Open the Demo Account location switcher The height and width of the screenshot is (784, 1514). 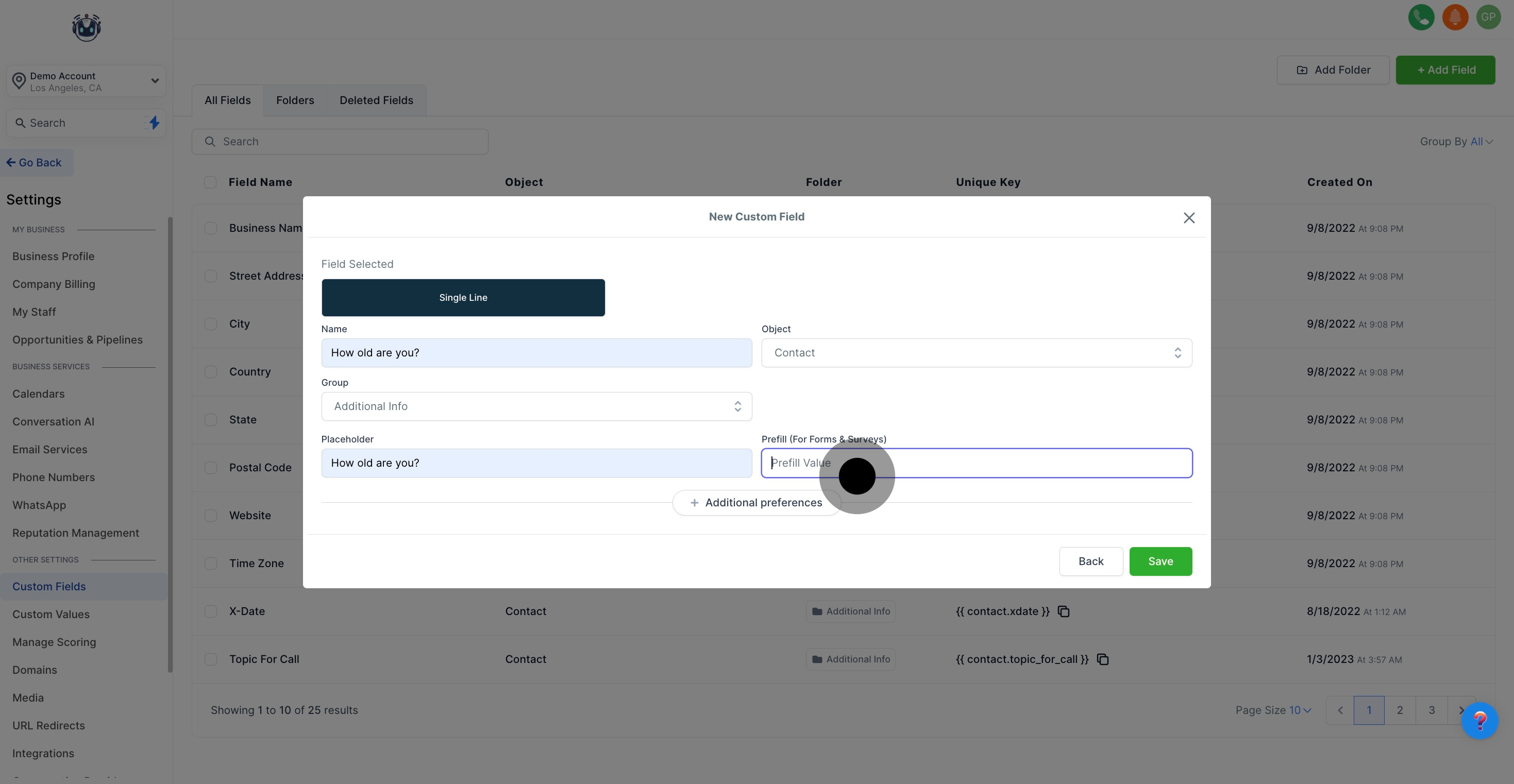(x=87, y=81)
